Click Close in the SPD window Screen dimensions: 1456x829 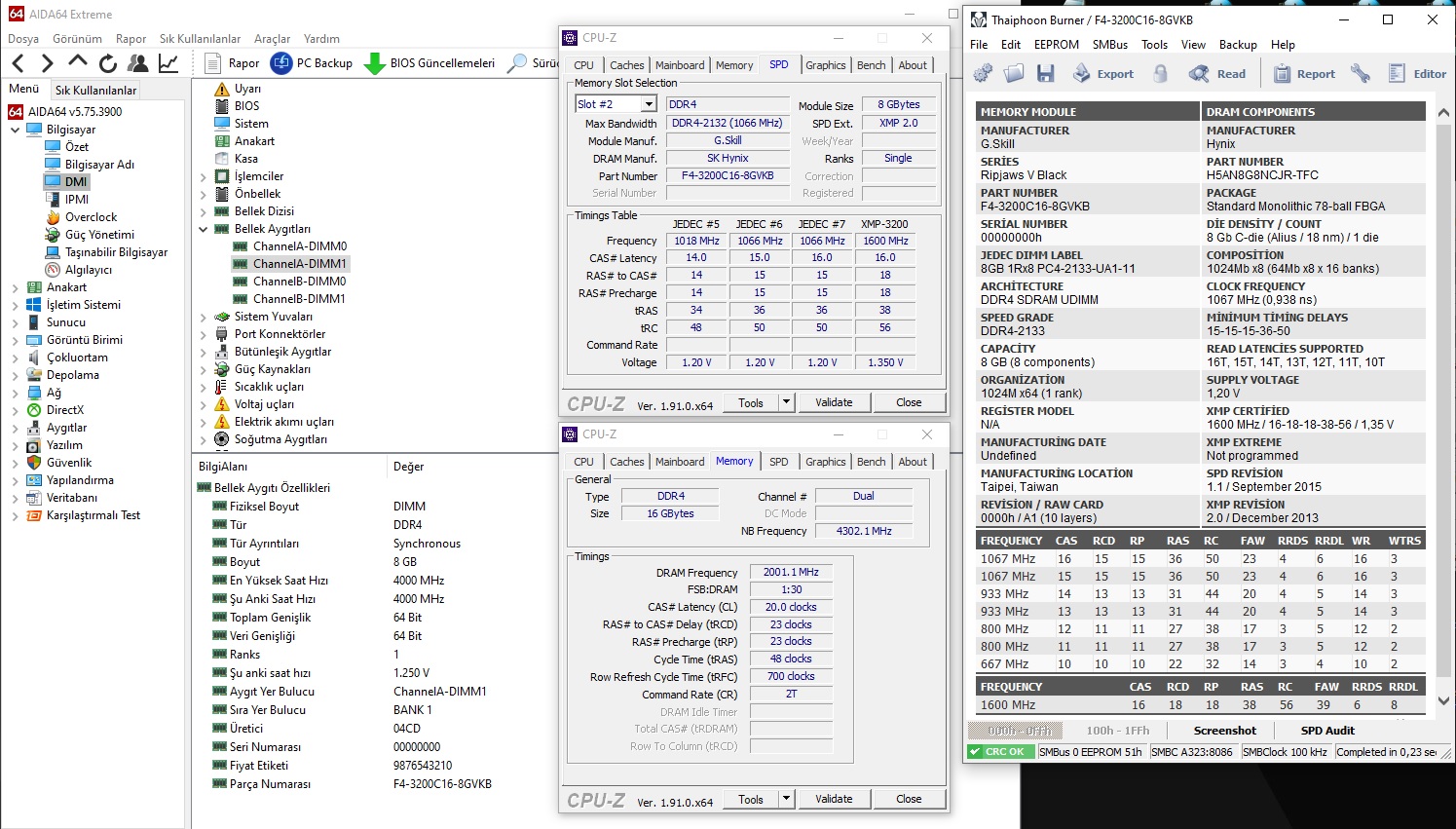coord(909,402)
